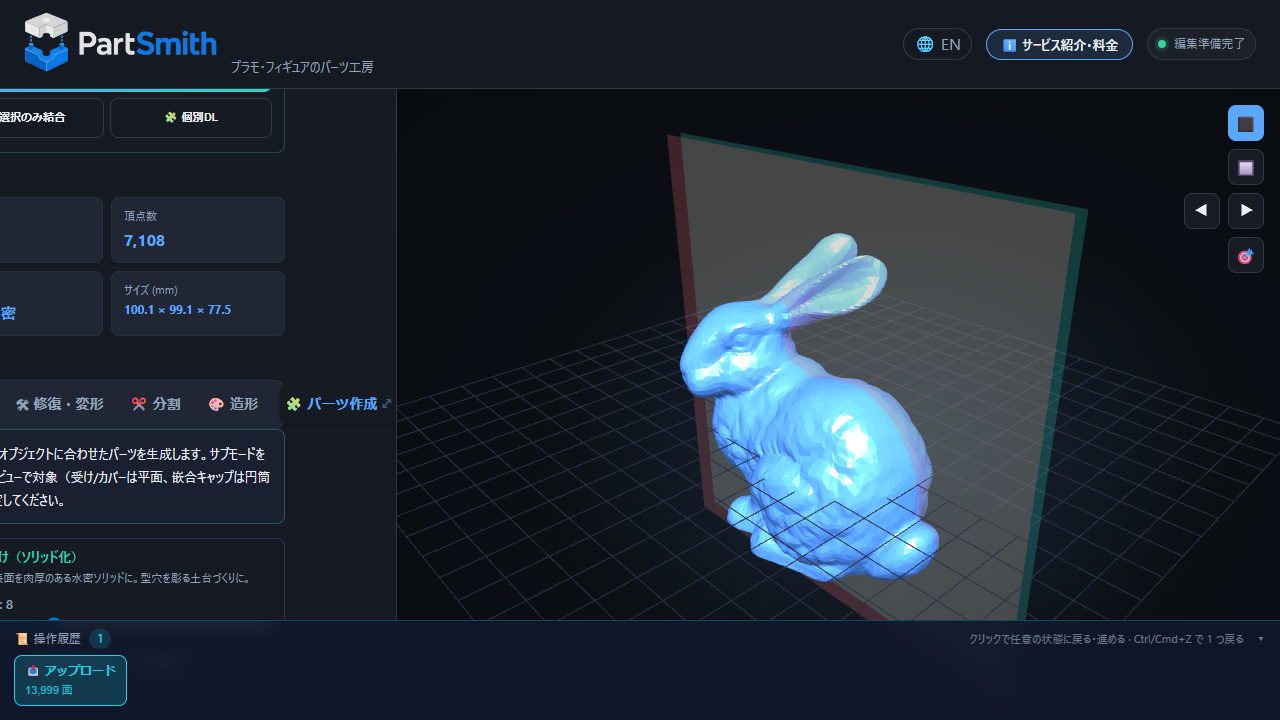The width and height of the screenshot is (1280, 720).
Task: Click the 個別DL download button
Action: [191, 117]
